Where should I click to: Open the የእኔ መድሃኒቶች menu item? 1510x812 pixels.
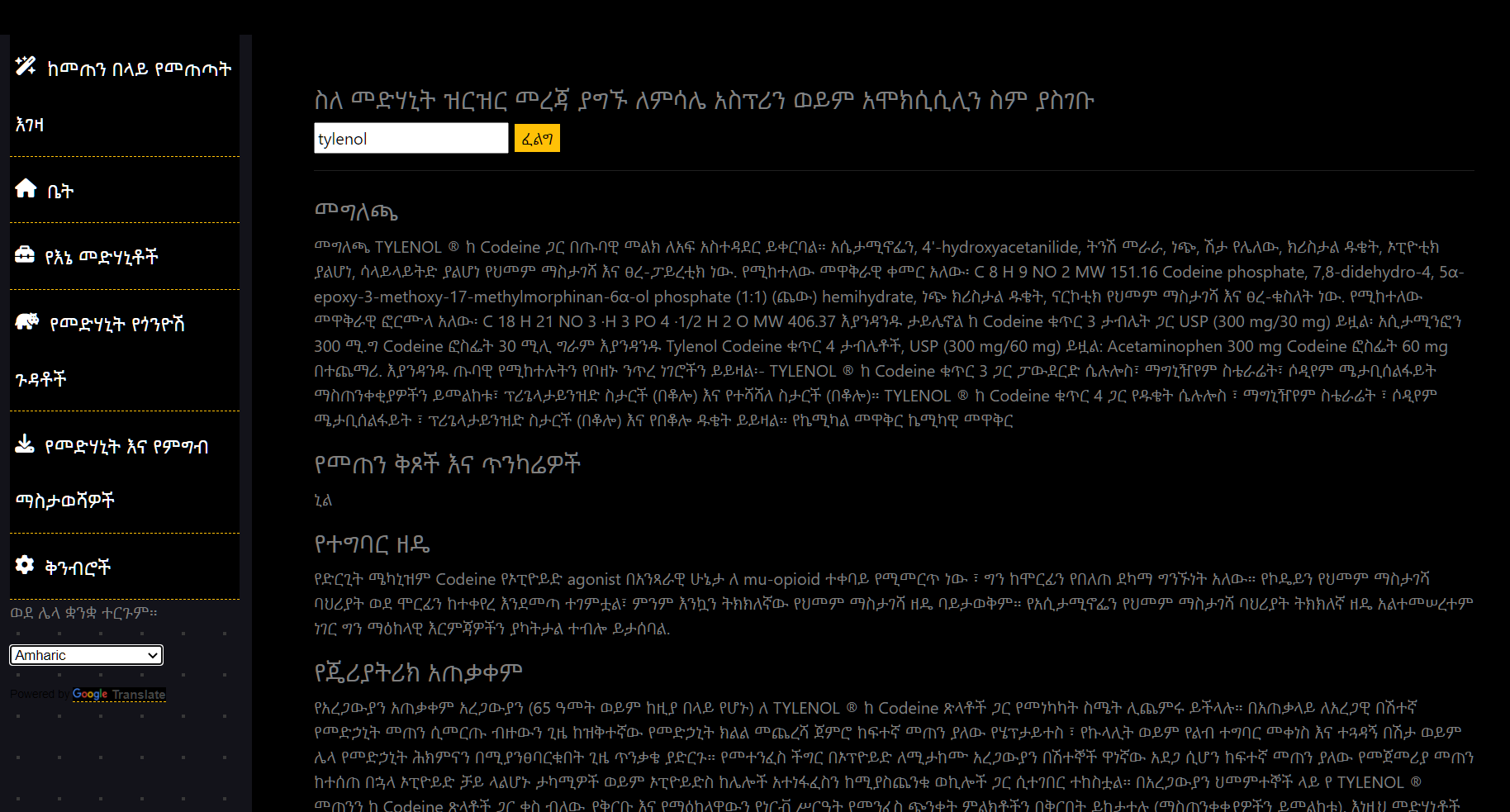125,256
